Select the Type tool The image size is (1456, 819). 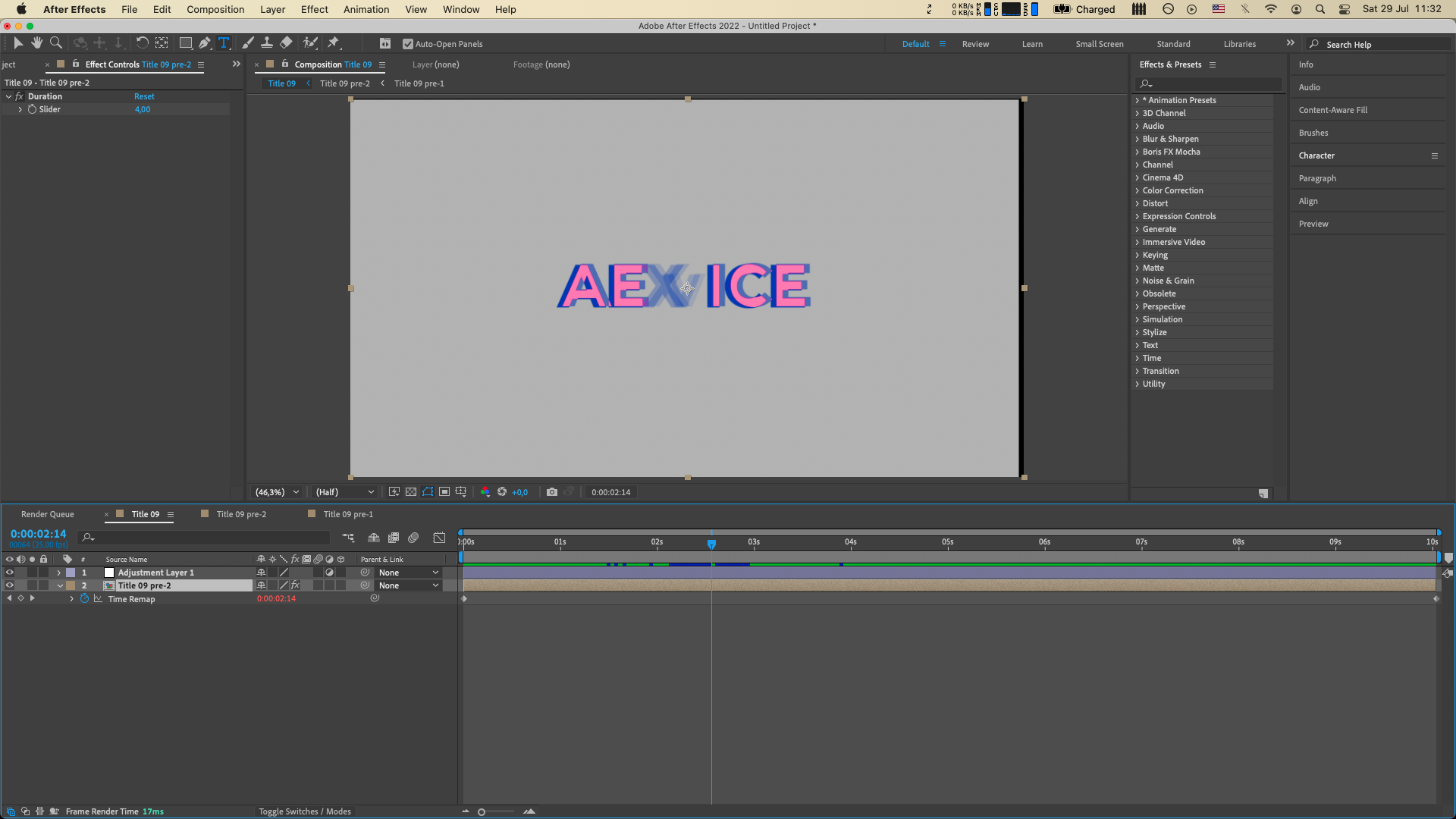224,43
